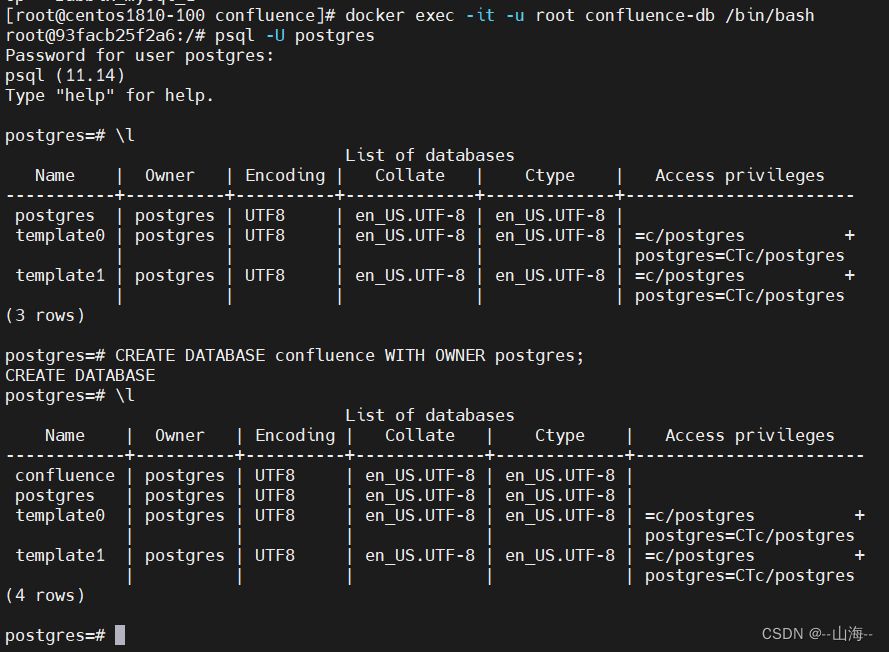Click the second 'List of databases' heading
The width and height of the screenshot is (889, 652).
[x=430, y=415]
